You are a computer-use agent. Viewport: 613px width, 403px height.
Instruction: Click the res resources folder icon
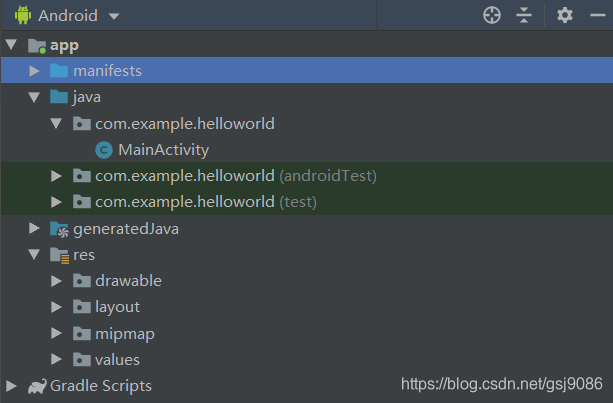coord(60,256)
